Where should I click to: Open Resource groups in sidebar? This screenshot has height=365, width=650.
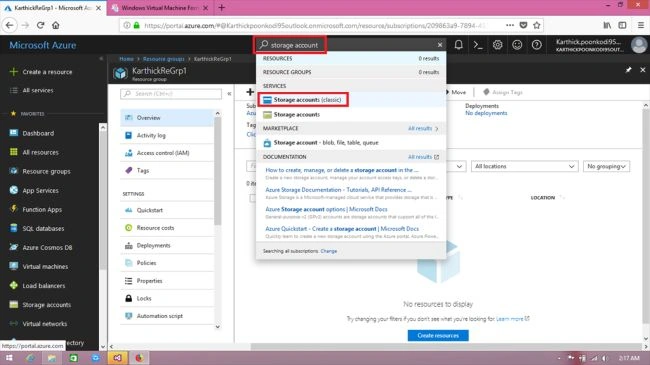[46, 171]
